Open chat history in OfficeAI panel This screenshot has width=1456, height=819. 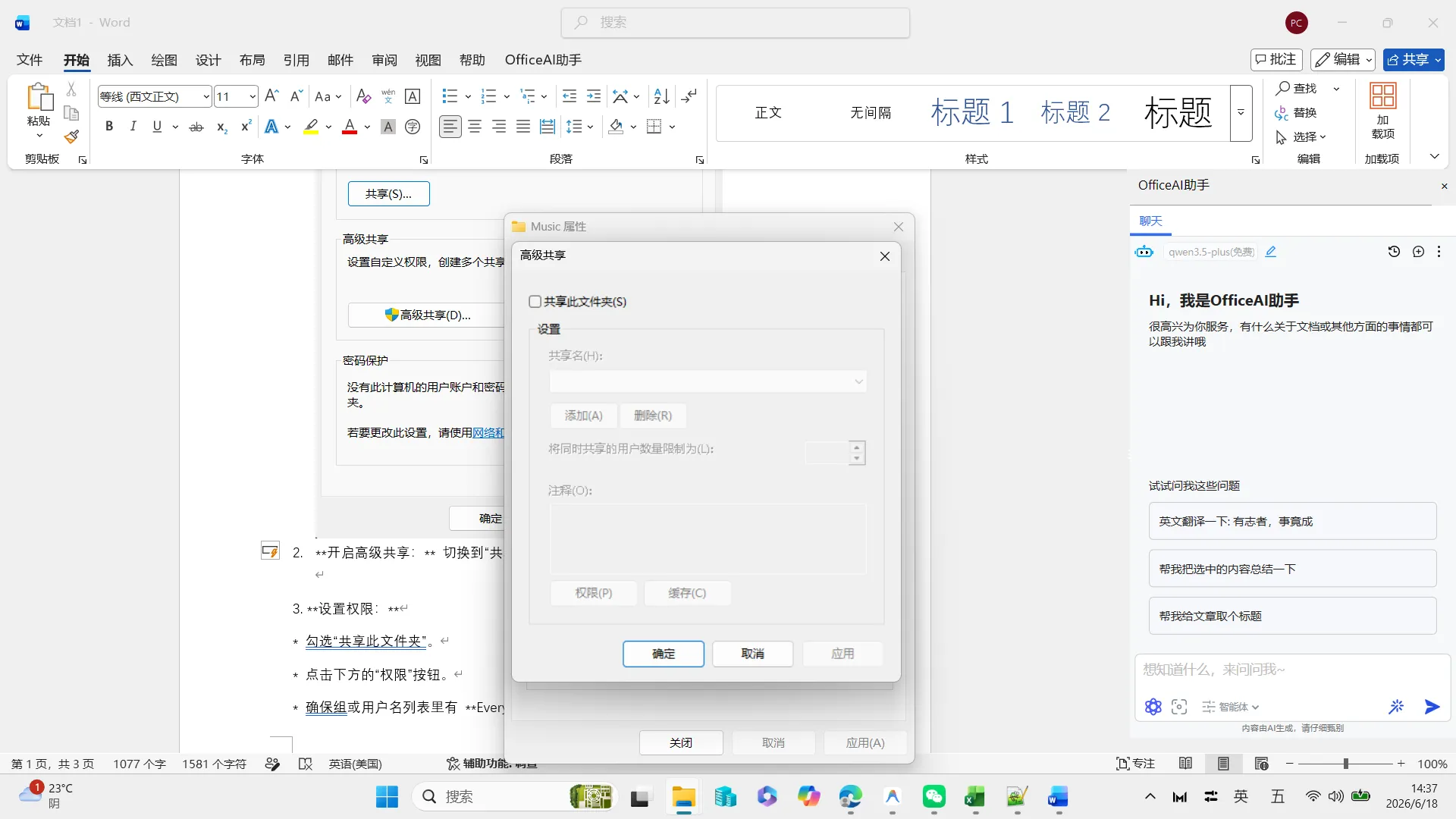tap(1394, 252)
